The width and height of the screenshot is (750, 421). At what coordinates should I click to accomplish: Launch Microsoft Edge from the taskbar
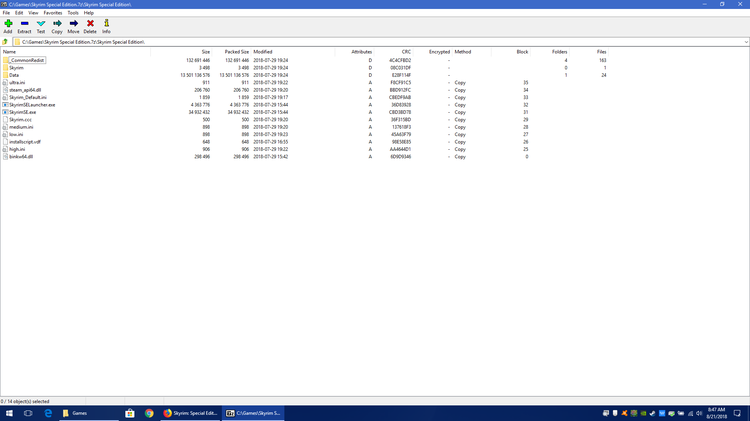click(x=48, y=413)
